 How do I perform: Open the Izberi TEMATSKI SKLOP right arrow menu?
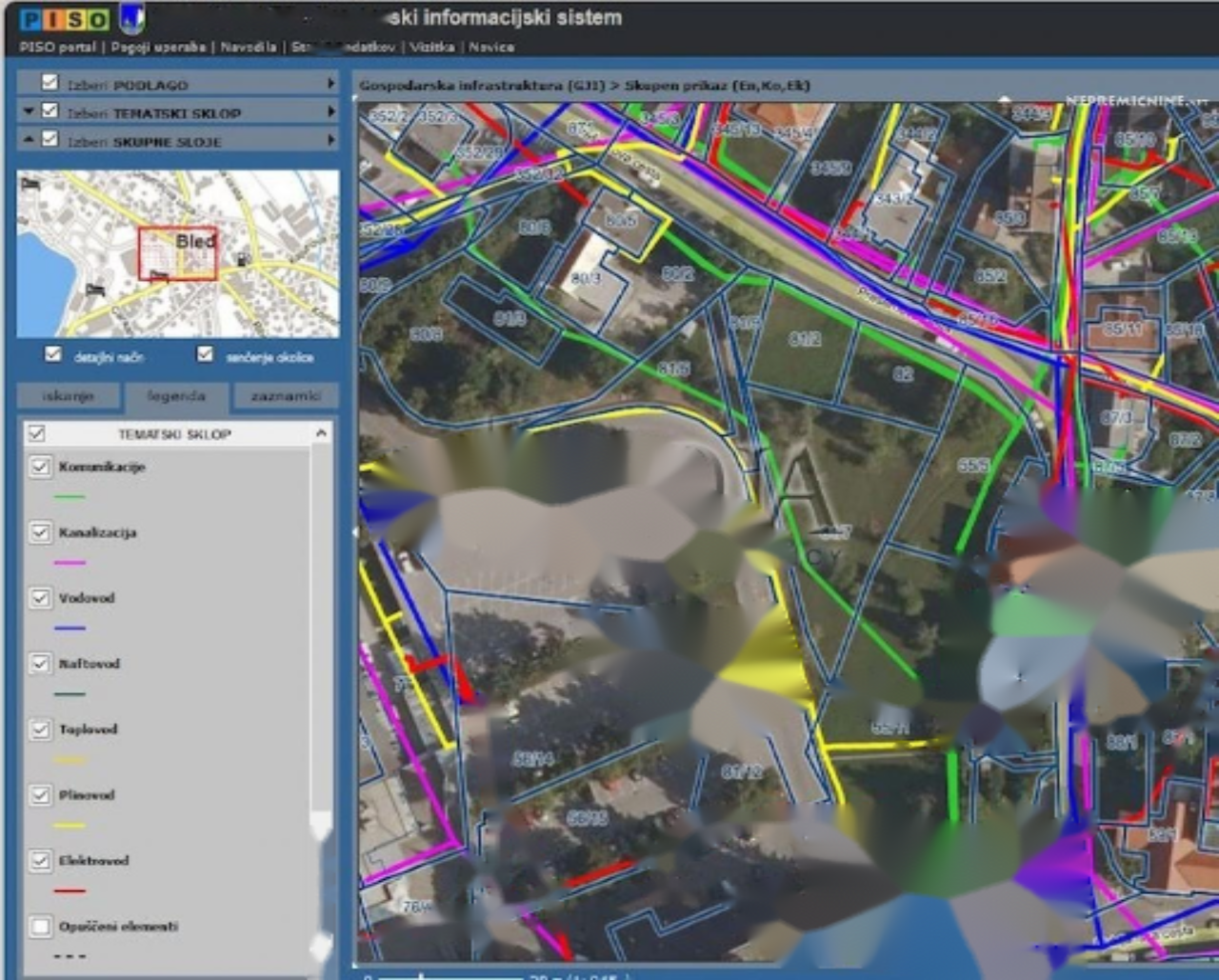330,112
